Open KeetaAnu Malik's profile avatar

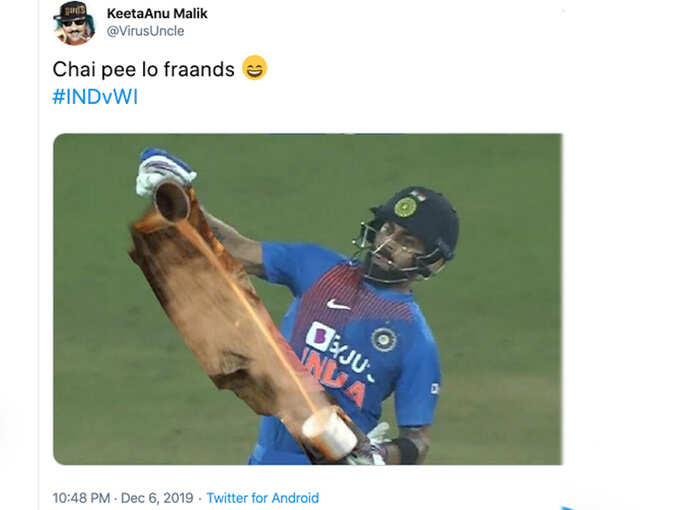click(74, 23)
